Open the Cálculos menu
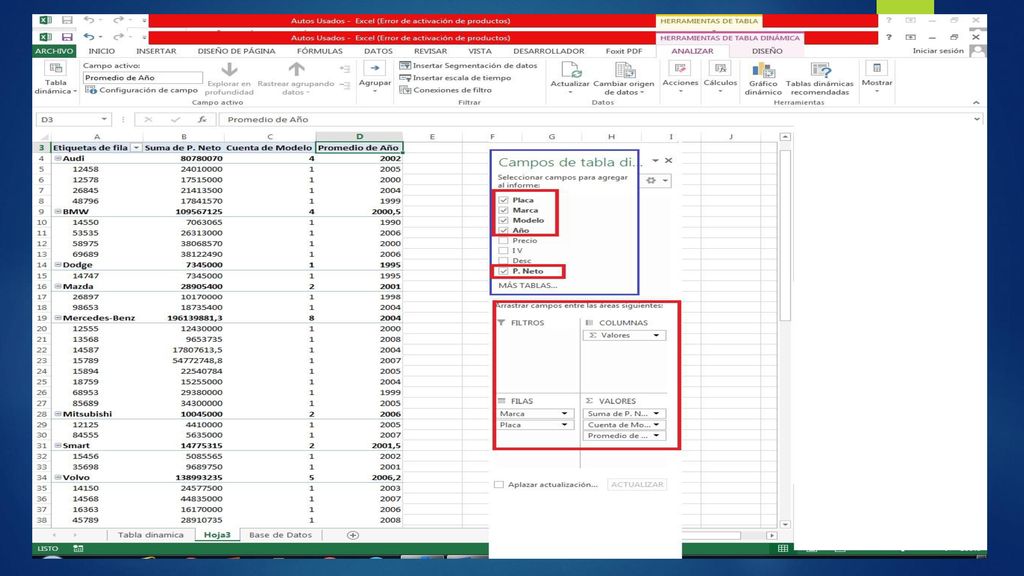This screenshot has height=576, width=1024. coord(720,78)
